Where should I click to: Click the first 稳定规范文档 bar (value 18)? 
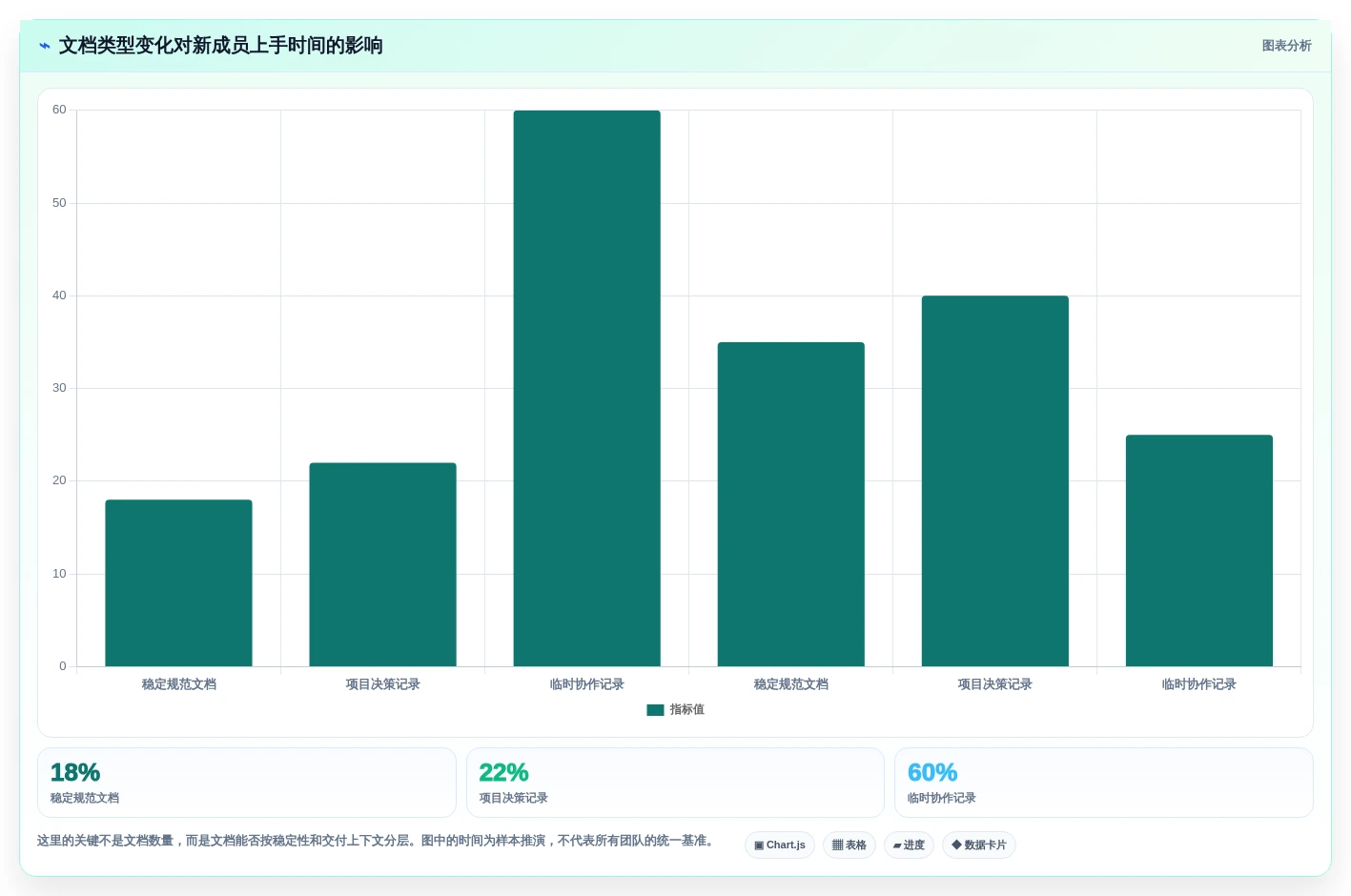(179, 583)
